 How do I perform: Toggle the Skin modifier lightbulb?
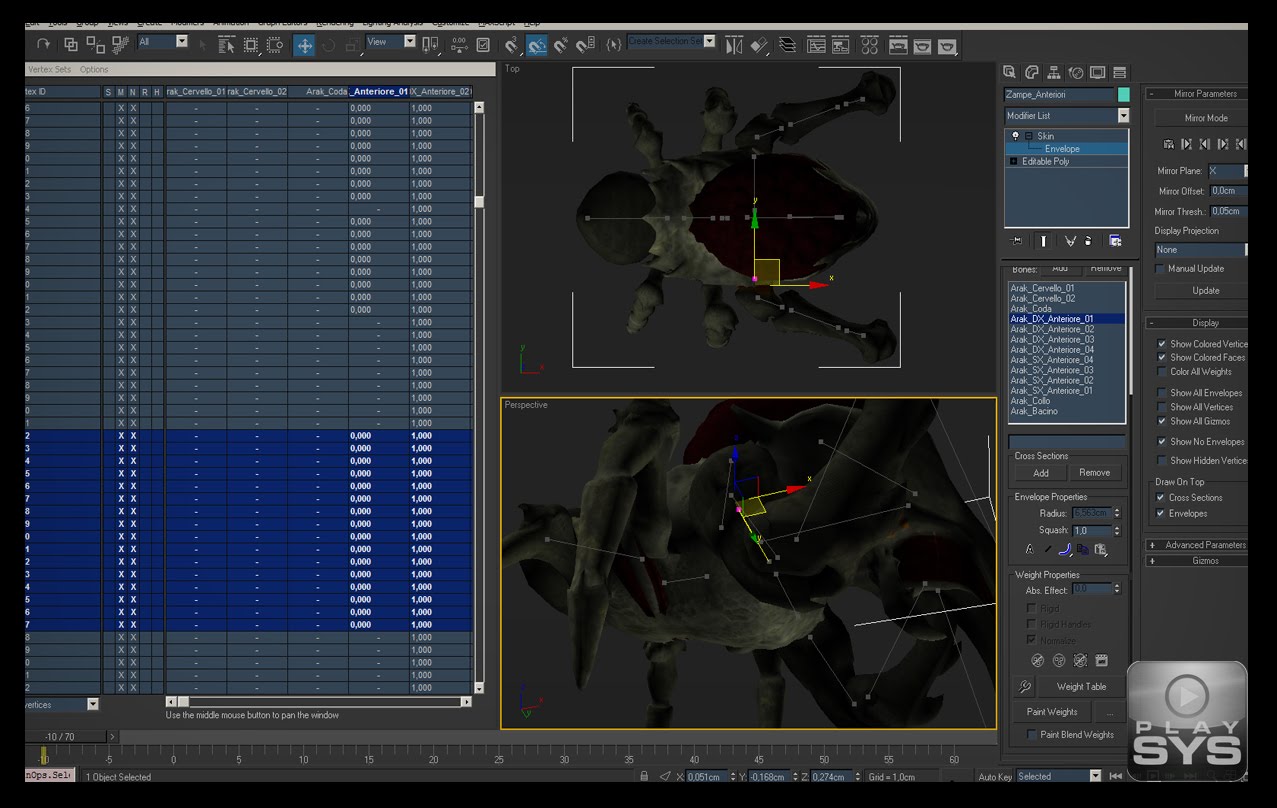pos(1015,136)
